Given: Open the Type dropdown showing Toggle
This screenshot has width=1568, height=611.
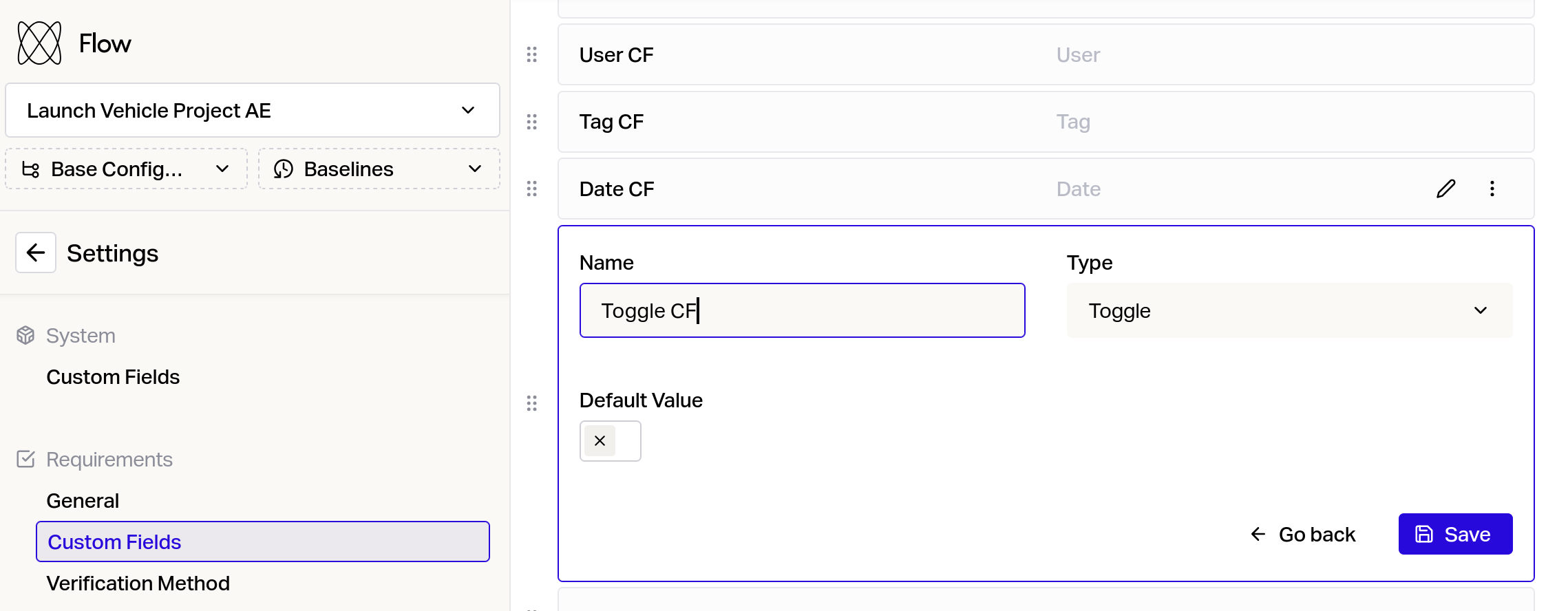Looking at the screenshot, I should point(1290,310).
